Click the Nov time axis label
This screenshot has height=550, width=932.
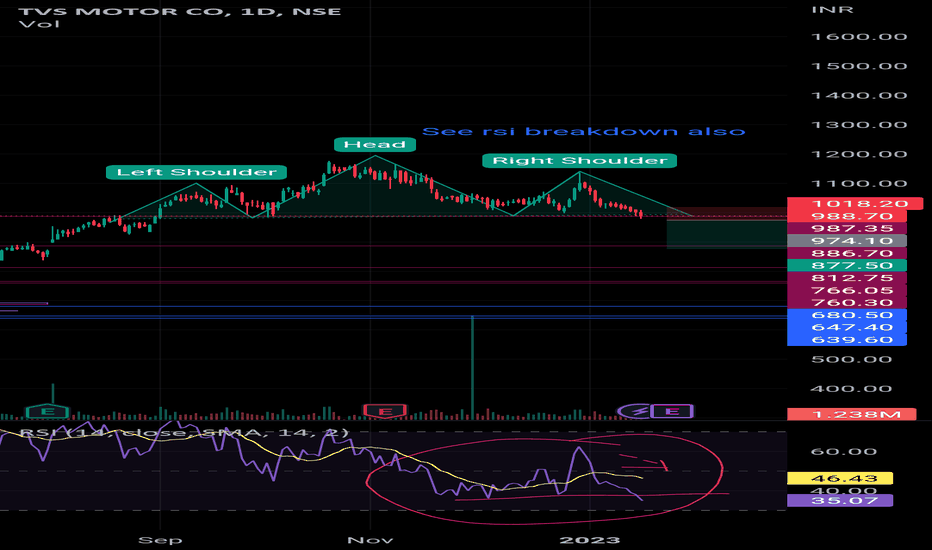pos(370,540)
